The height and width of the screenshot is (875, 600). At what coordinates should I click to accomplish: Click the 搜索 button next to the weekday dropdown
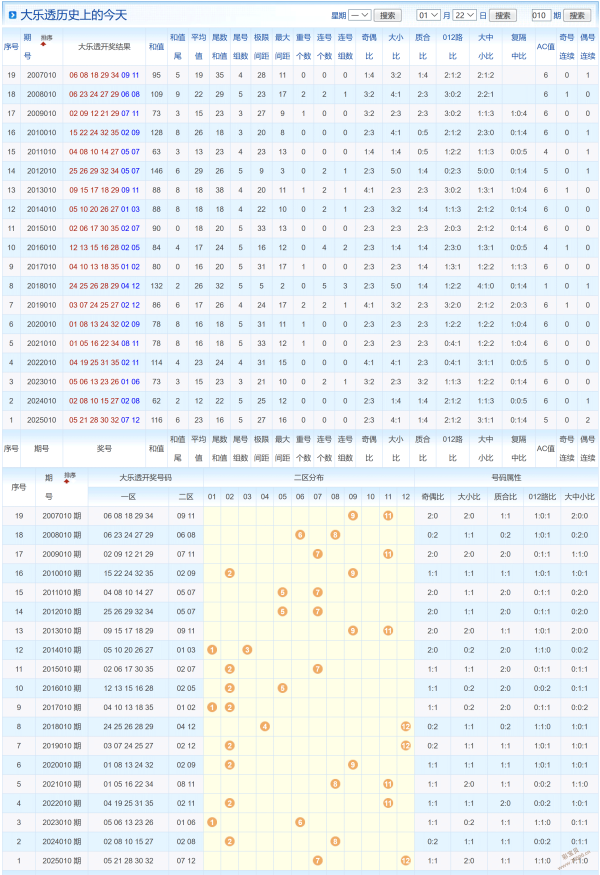click(390, 16)
